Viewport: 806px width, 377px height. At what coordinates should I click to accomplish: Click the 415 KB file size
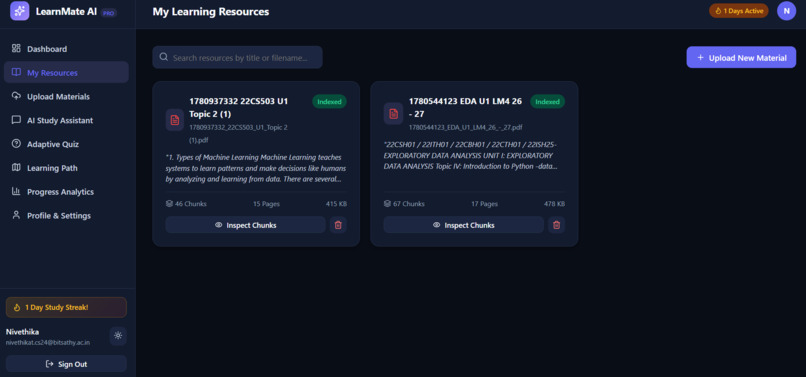pyautogui.click(x=336, y=204)
